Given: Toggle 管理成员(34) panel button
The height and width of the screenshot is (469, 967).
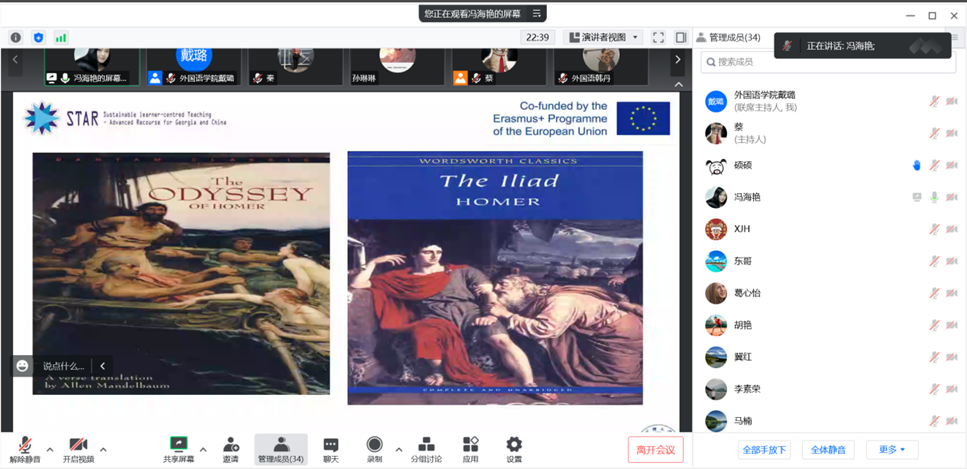Looking at the screenshot, I should [281, 450].
